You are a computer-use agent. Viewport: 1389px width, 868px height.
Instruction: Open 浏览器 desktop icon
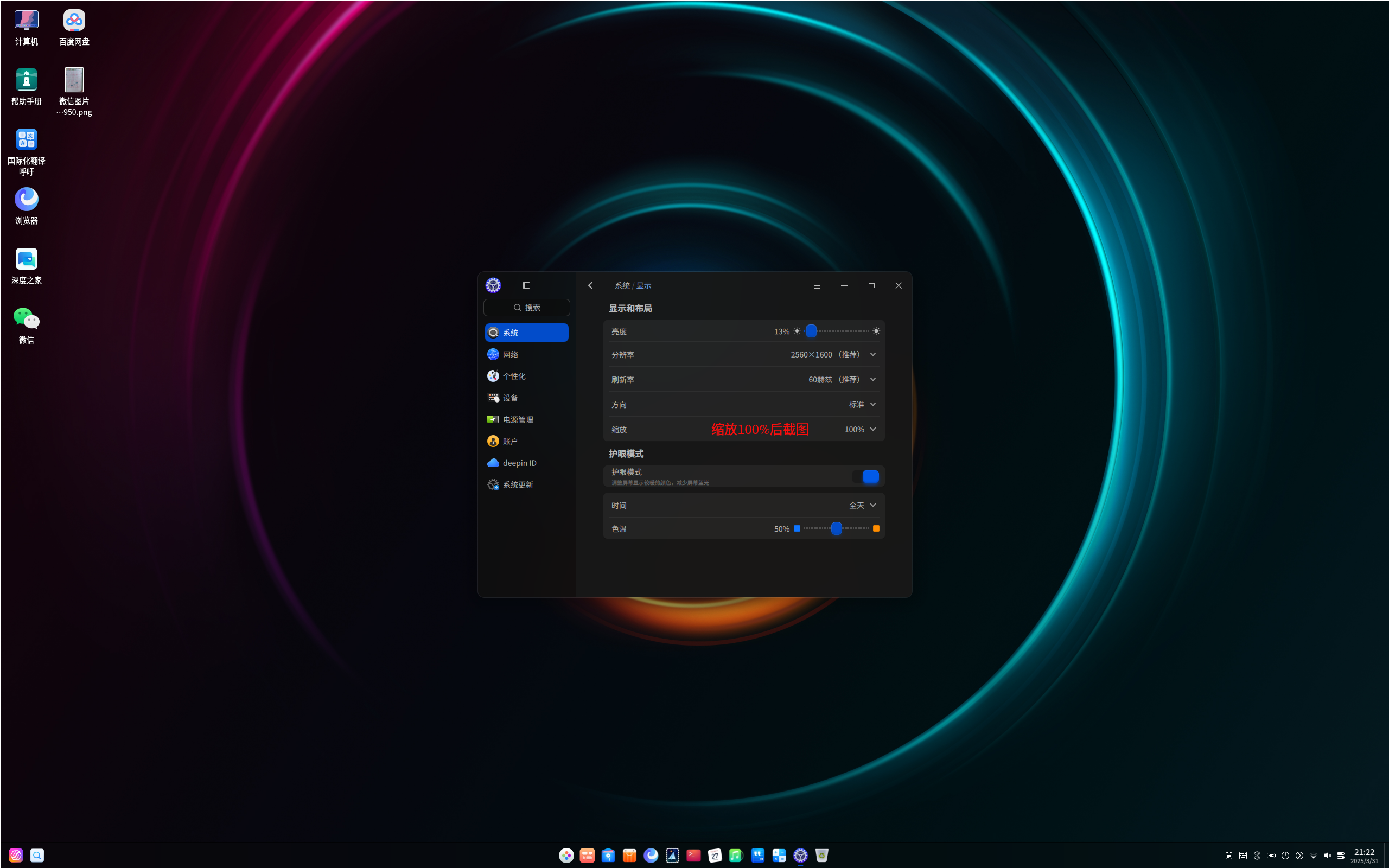click(x=27, y=207)
